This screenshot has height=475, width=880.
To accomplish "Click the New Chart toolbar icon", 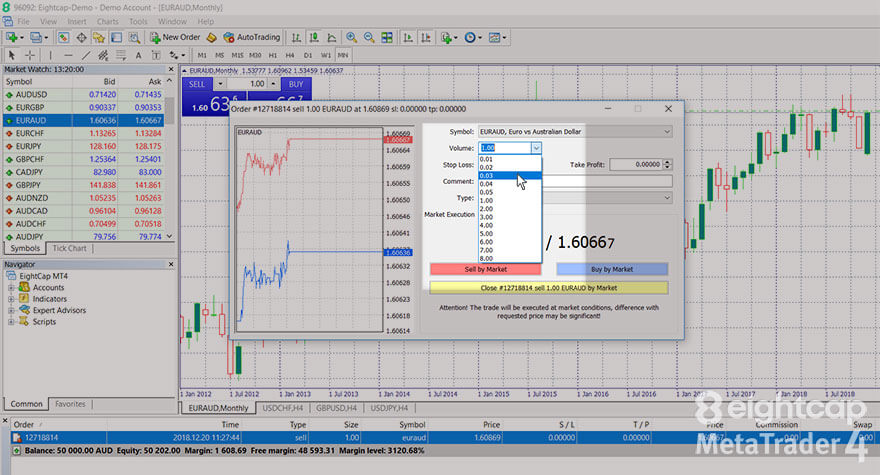I will click(11, 38).
